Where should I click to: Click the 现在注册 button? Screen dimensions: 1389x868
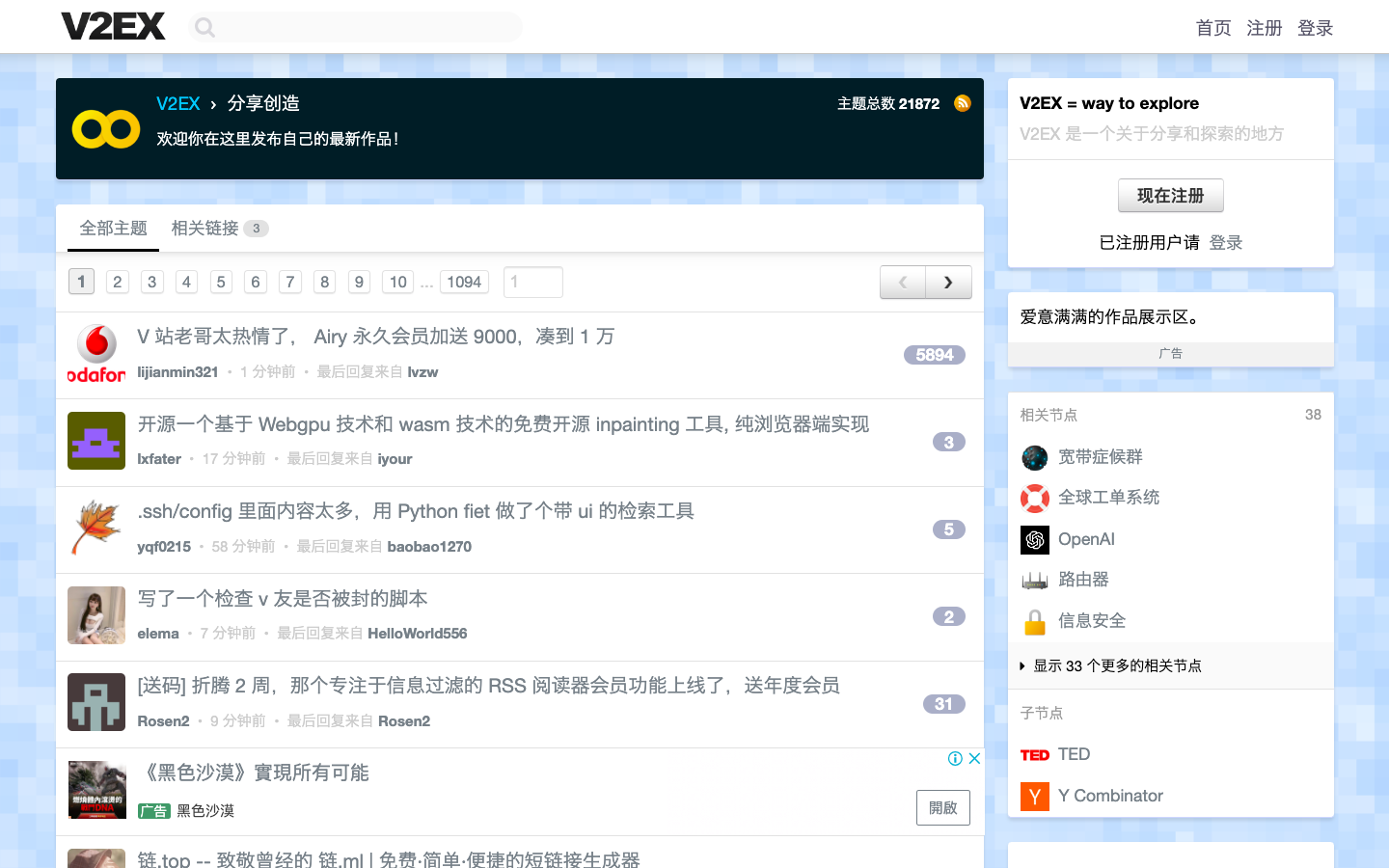point(1170,195)
